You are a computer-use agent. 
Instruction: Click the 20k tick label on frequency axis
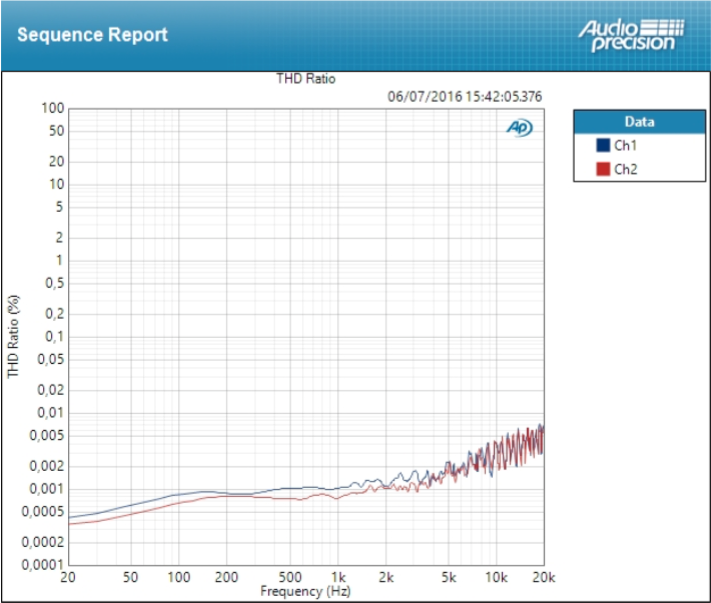click(544, 577)
